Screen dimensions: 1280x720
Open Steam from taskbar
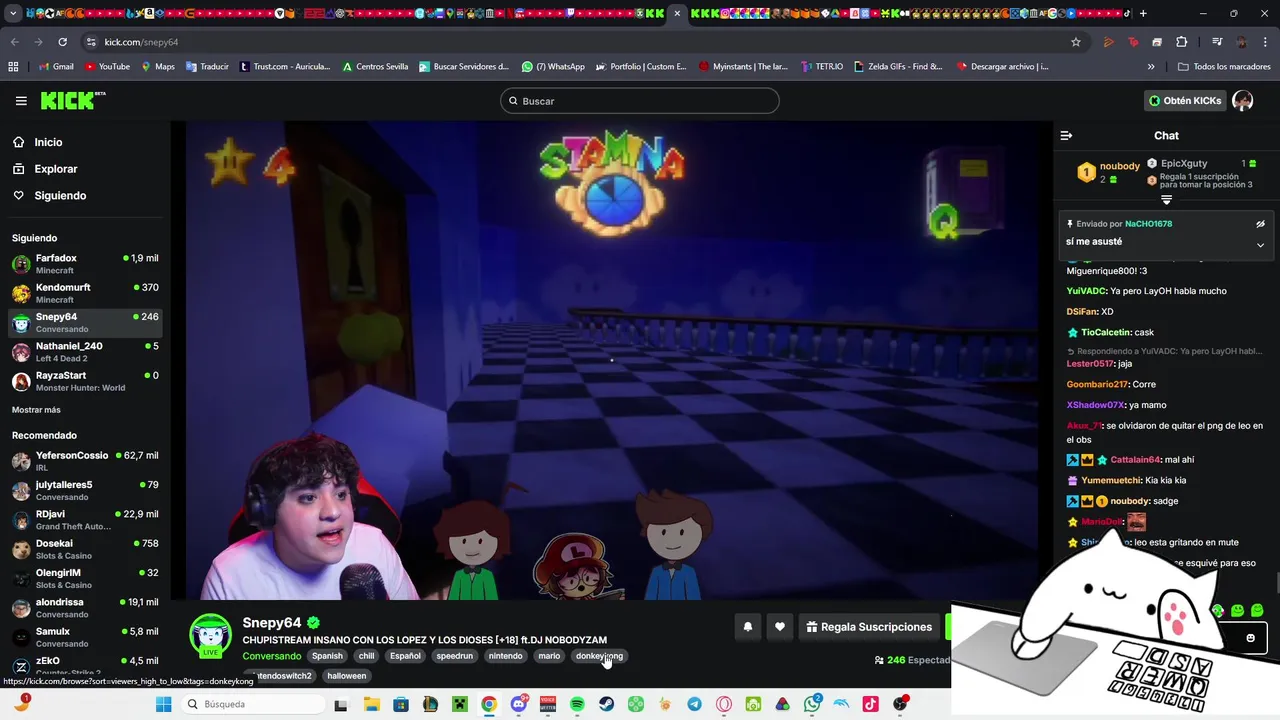point(606,704)
